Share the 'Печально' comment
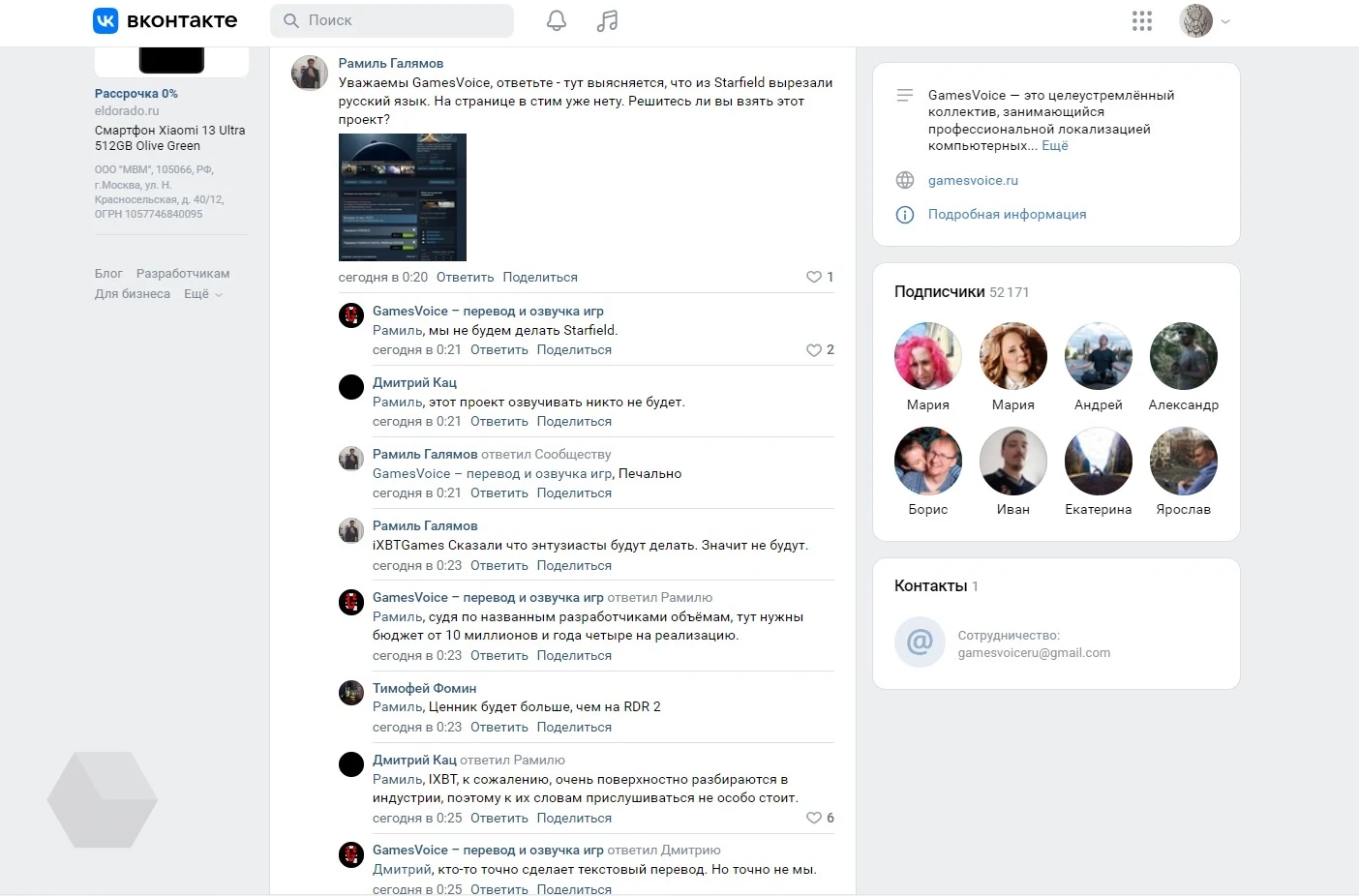Viewport: 1359px width, 896px height. (574, 493)
